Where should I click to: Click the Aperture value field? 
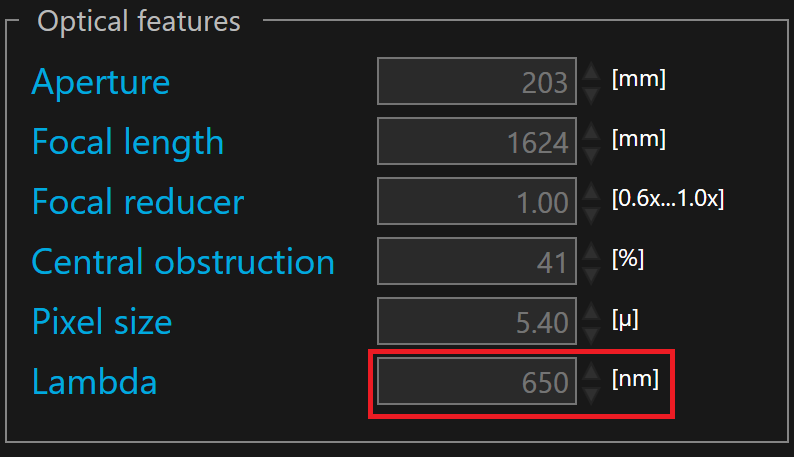(477, 81)
